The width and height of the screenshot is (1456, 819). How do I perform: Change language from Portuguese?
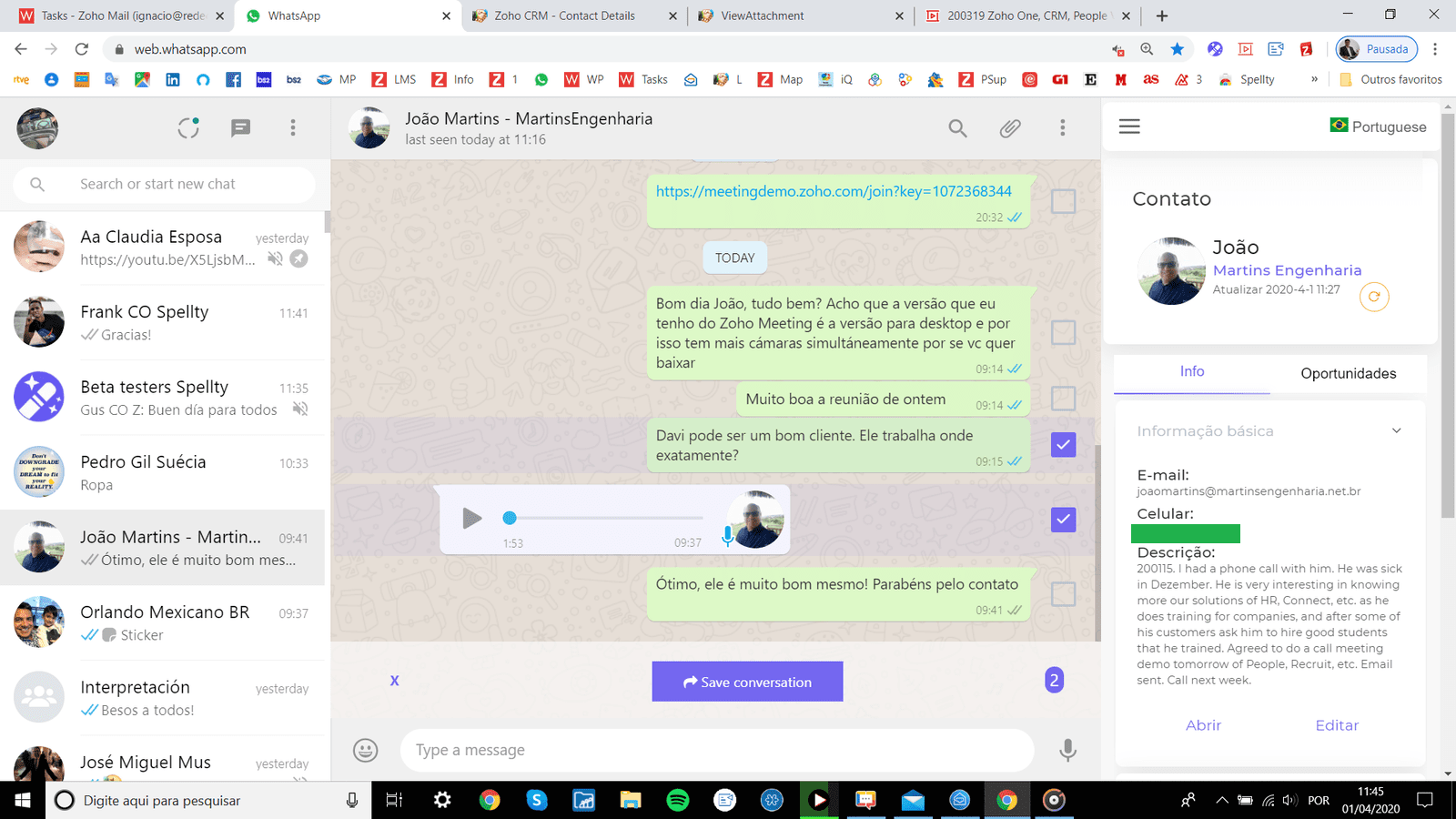click(1378, 126)
